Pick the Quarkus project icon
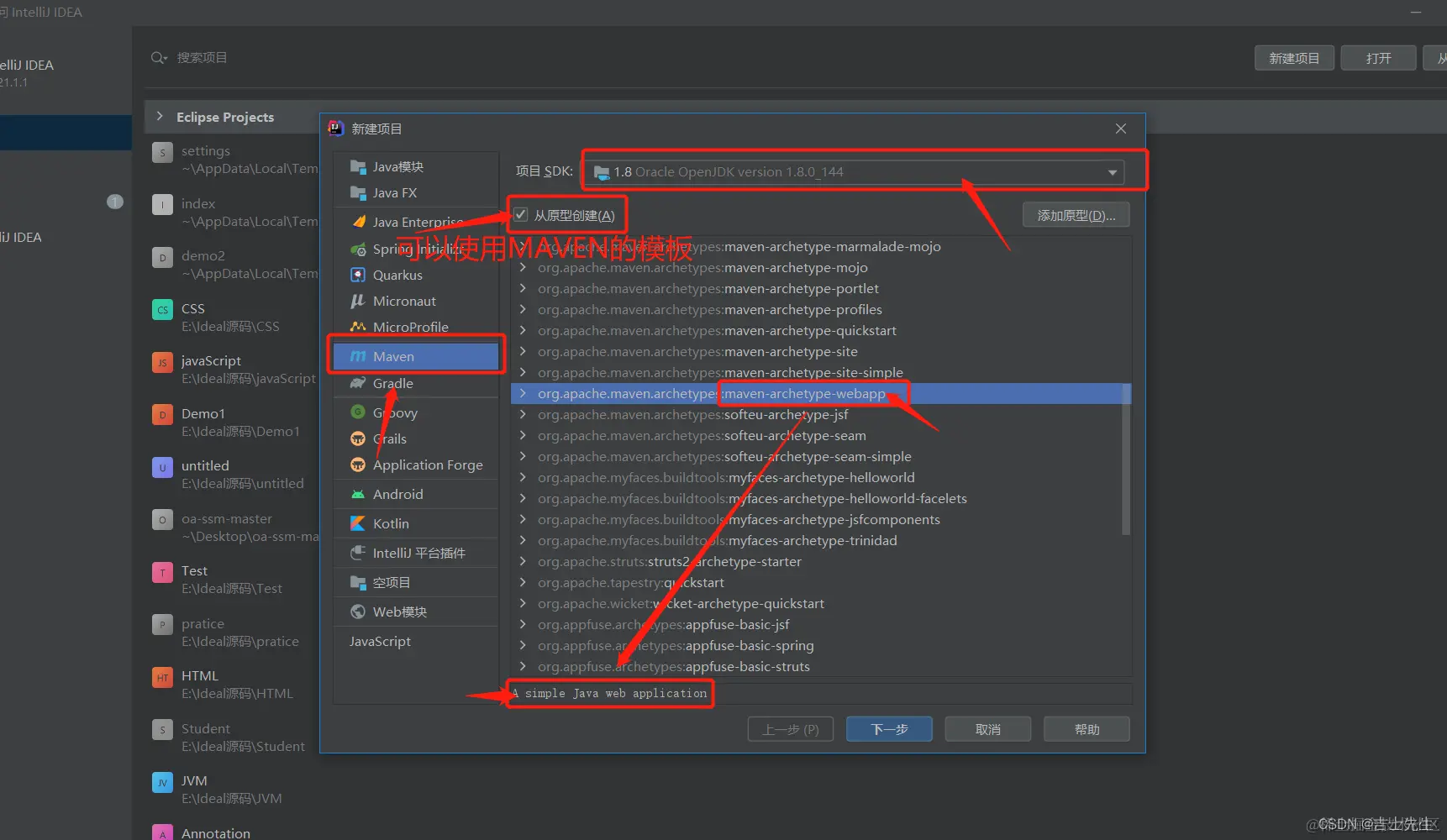The image size is (1447, 840). coord(358,275)
